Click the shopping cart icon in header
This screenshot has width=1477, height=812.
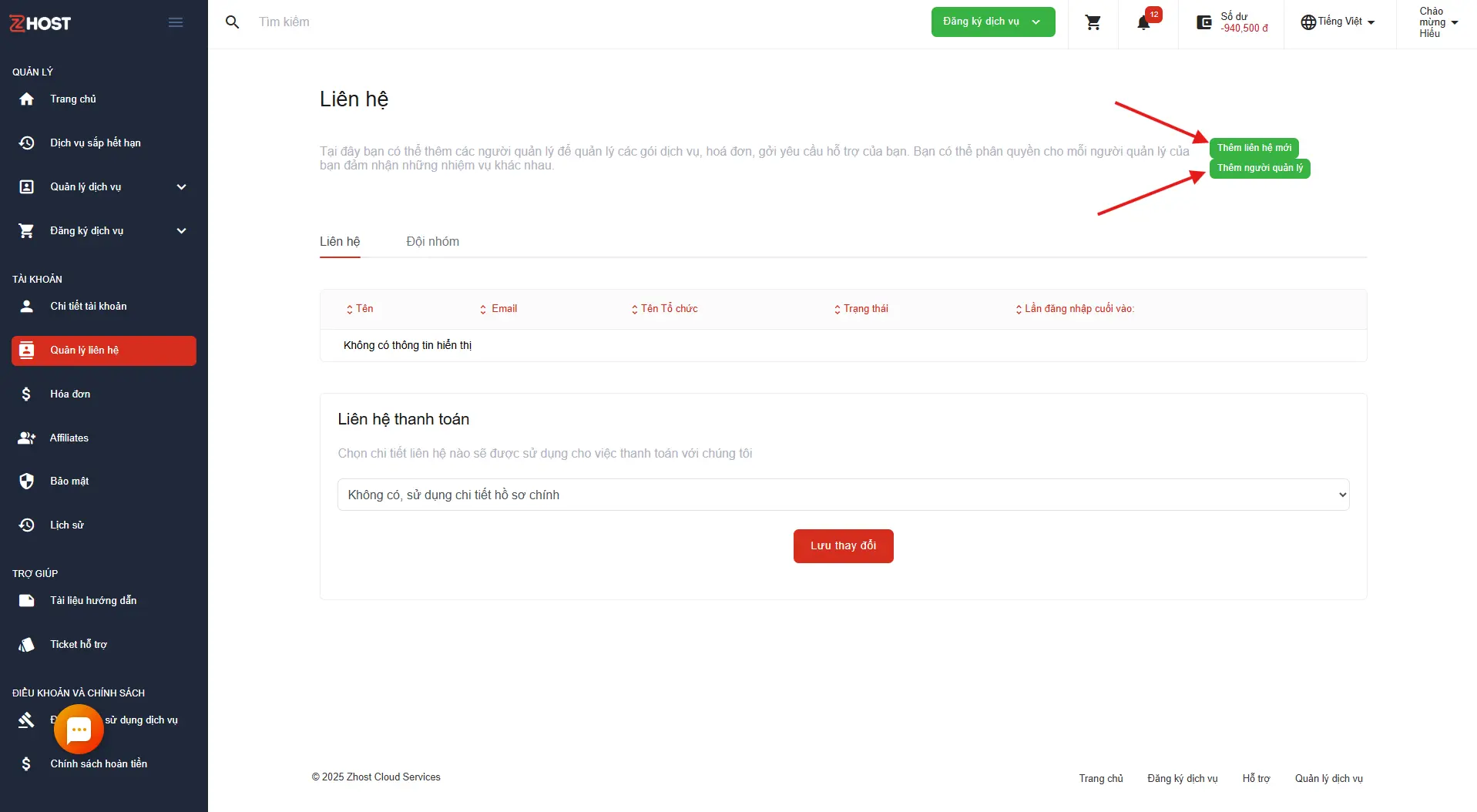coord(1093,22)
